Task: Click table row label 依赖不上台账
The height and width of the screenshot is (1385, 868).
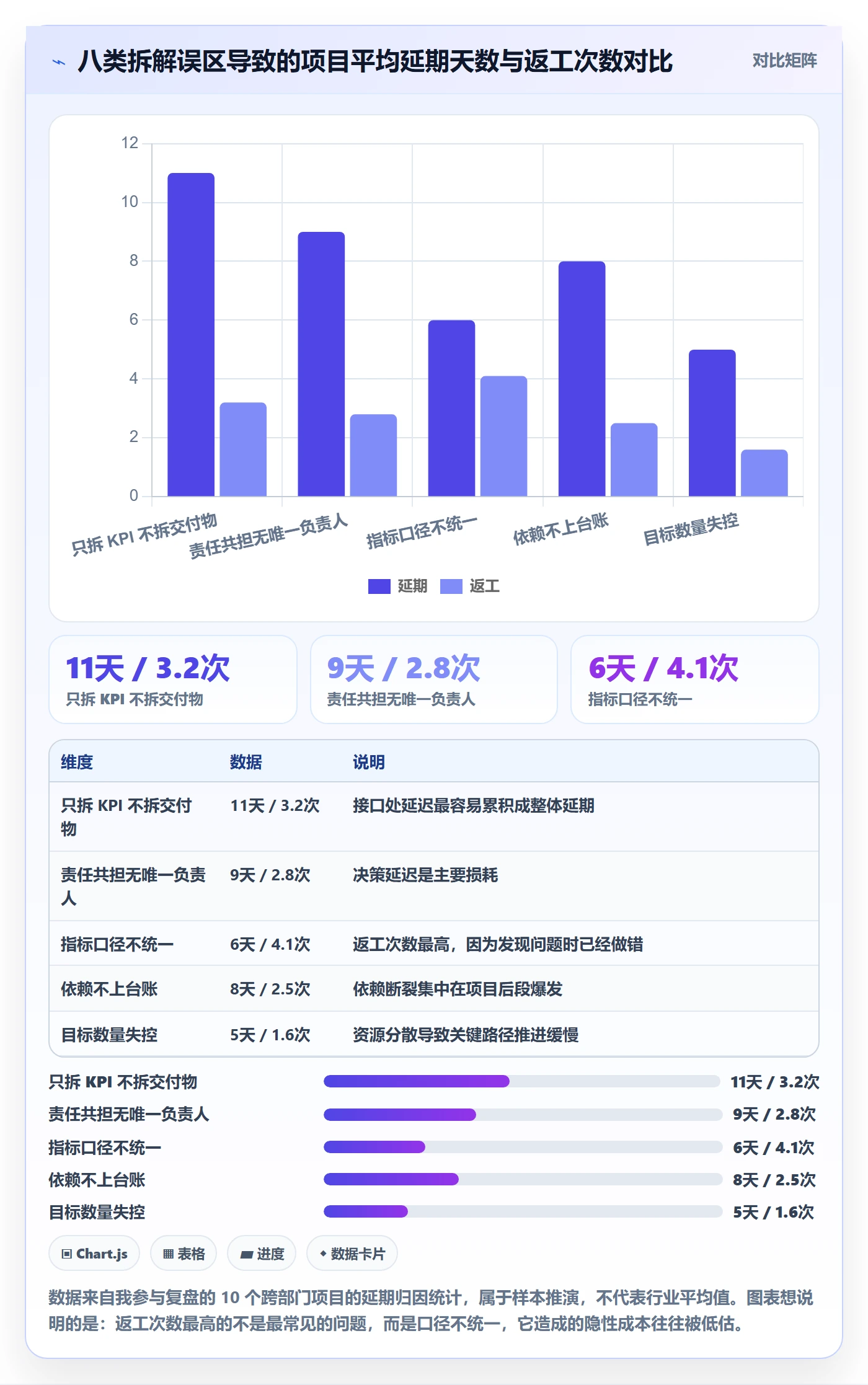Action: 109,989
